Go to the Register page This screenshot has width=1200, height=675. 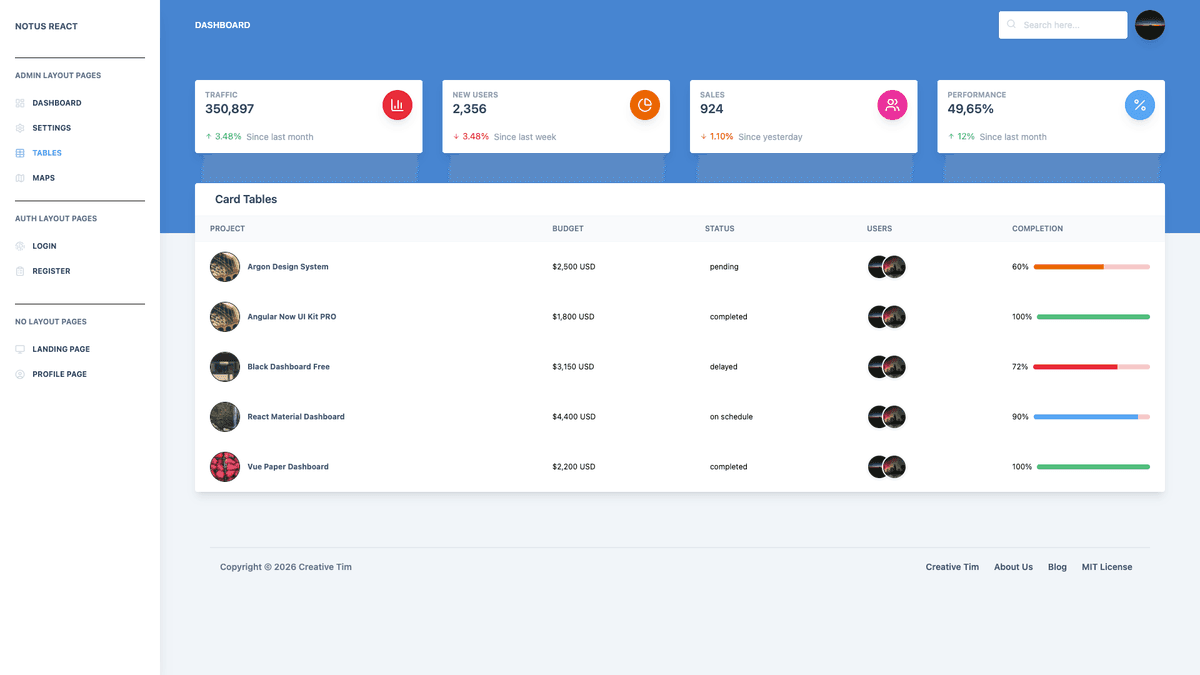tap(51, 271)
